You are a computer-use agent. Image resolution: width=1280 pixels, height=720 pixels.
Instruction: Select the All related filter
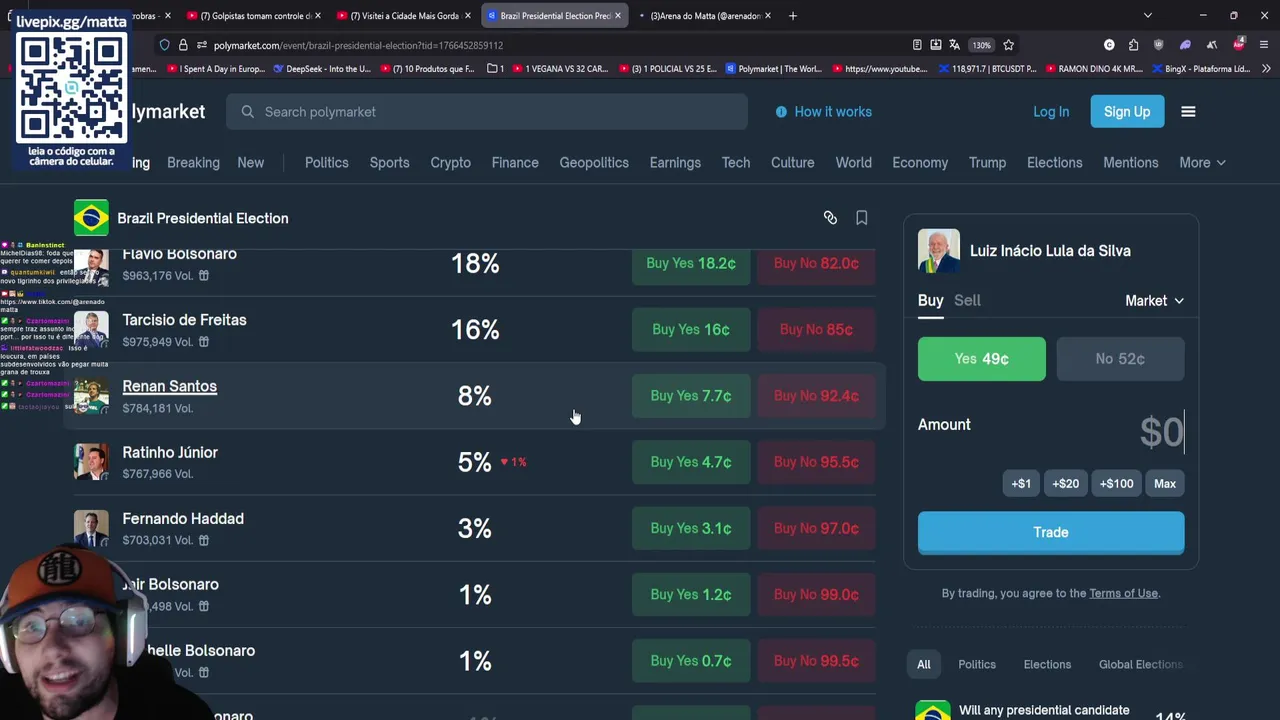click(x=924, y=664)
